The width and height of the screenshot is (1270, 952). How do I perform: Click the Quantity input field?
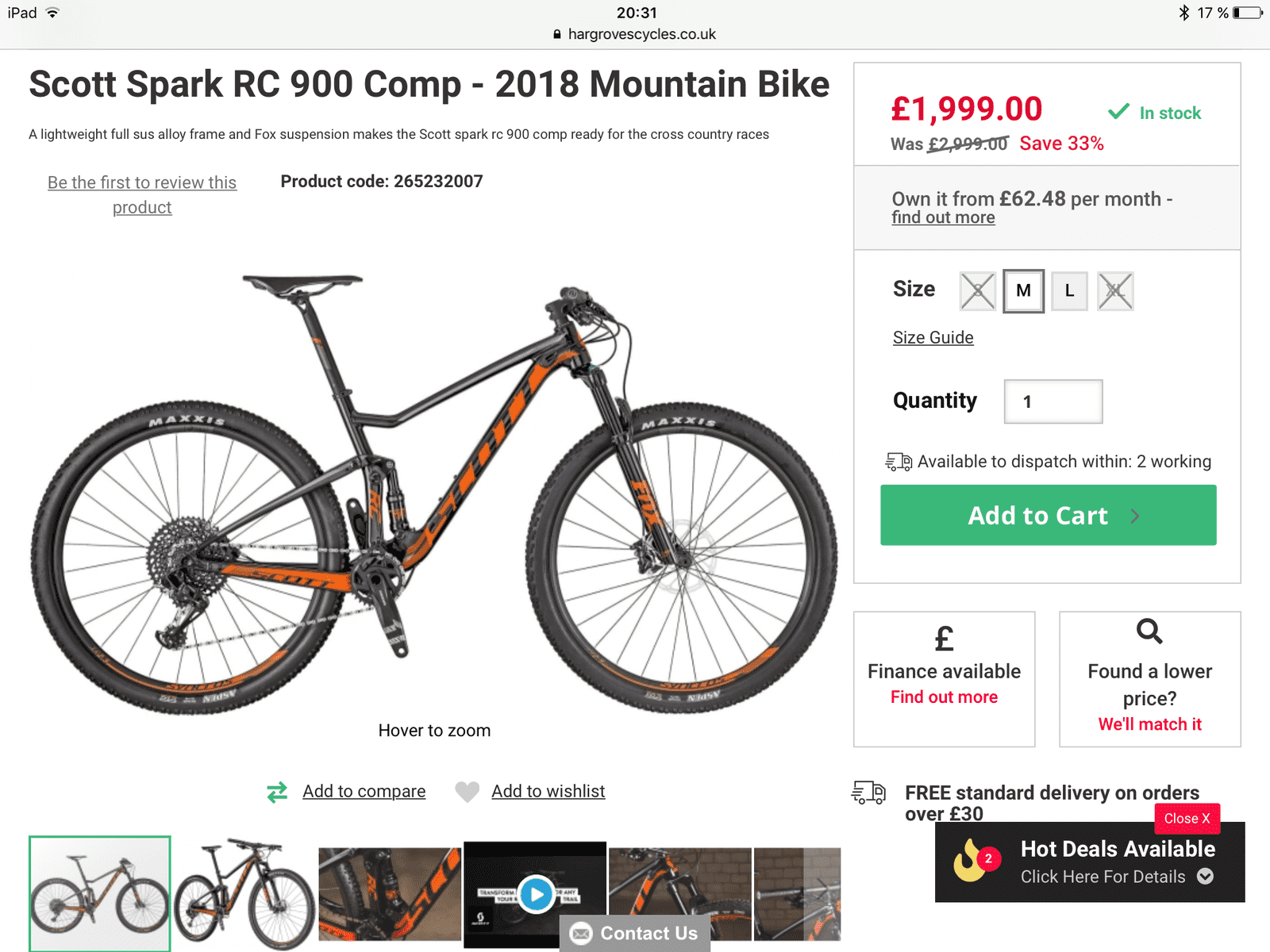tap(1053, 401)
